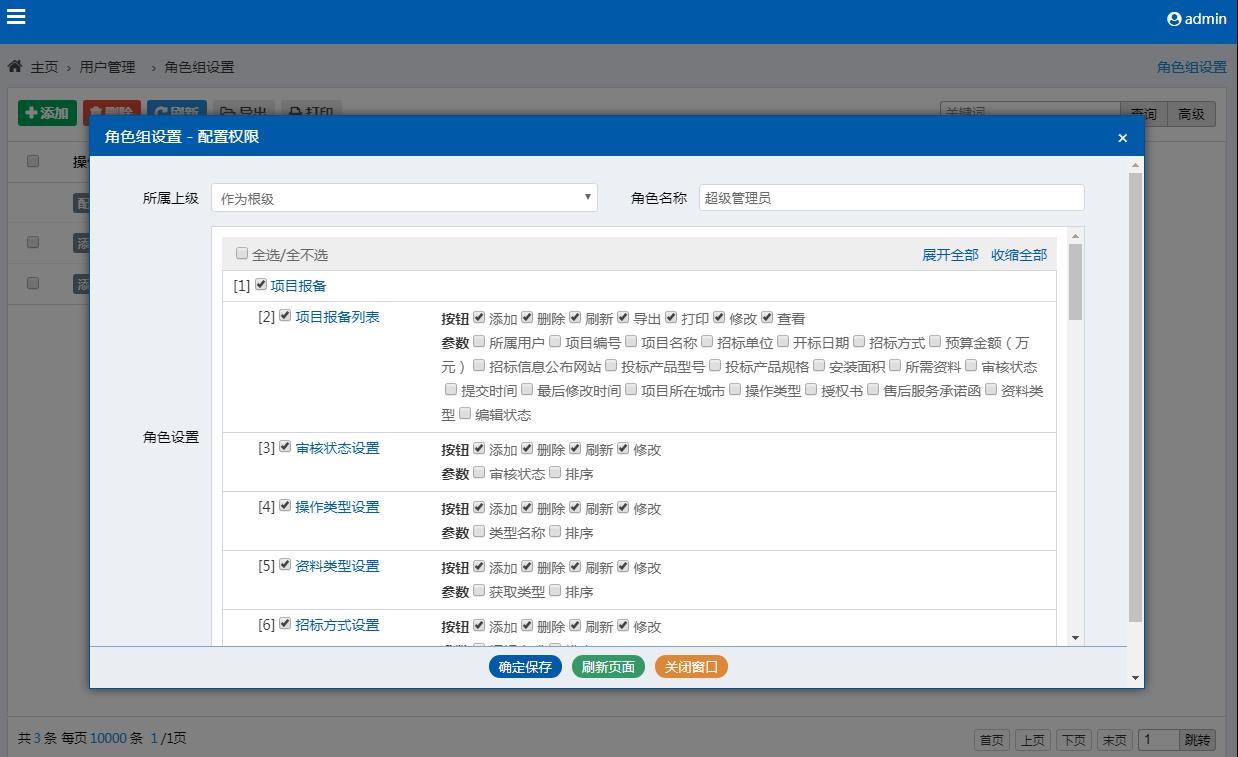Image resolution: width=1238 pixels, height=757 pixels.
Task: Check the 编辑状态 parameter checkbox
Action: (x=465, y=414)
